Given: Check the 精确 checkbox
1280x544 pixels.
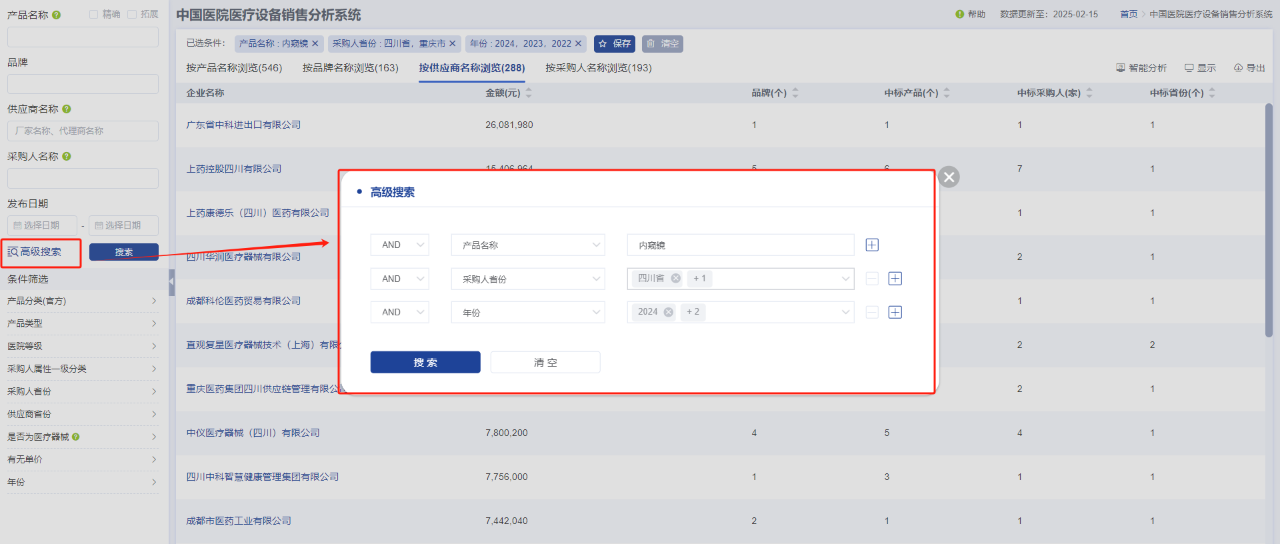Looking at the screenshot, I should coord(94,15).
